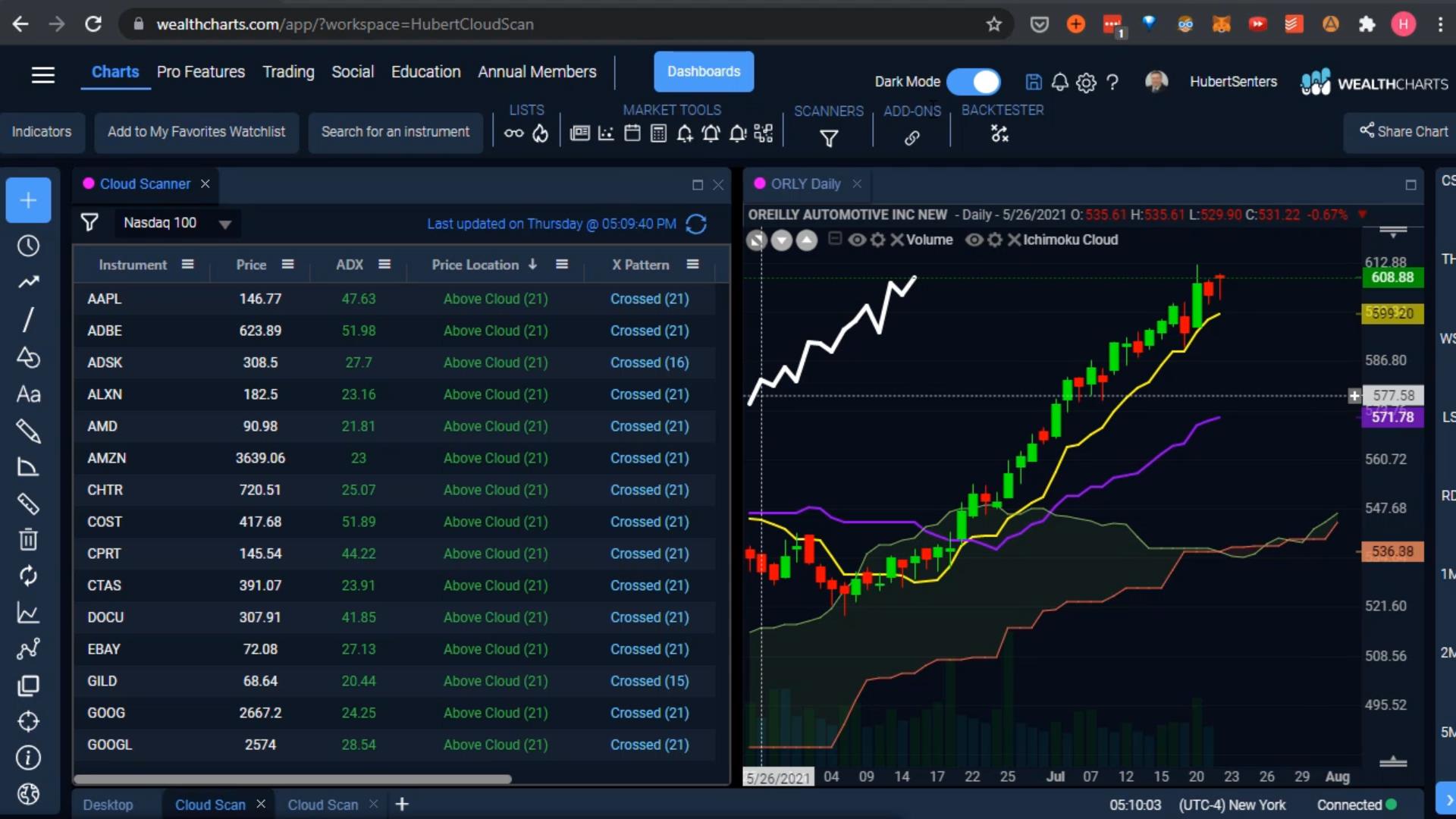Toggle Ichimoku Cloud visibility eye
The height and width of the screenshot is (819, 1456).
coord(974,240)
